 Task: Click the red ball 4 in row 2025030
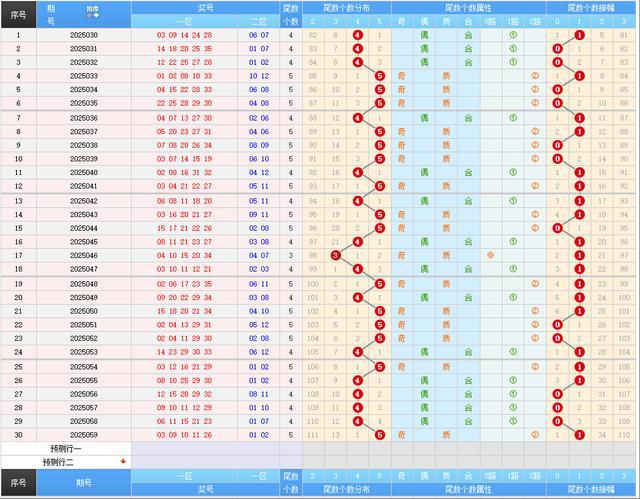pyautogui.click(x=358, y=35)
